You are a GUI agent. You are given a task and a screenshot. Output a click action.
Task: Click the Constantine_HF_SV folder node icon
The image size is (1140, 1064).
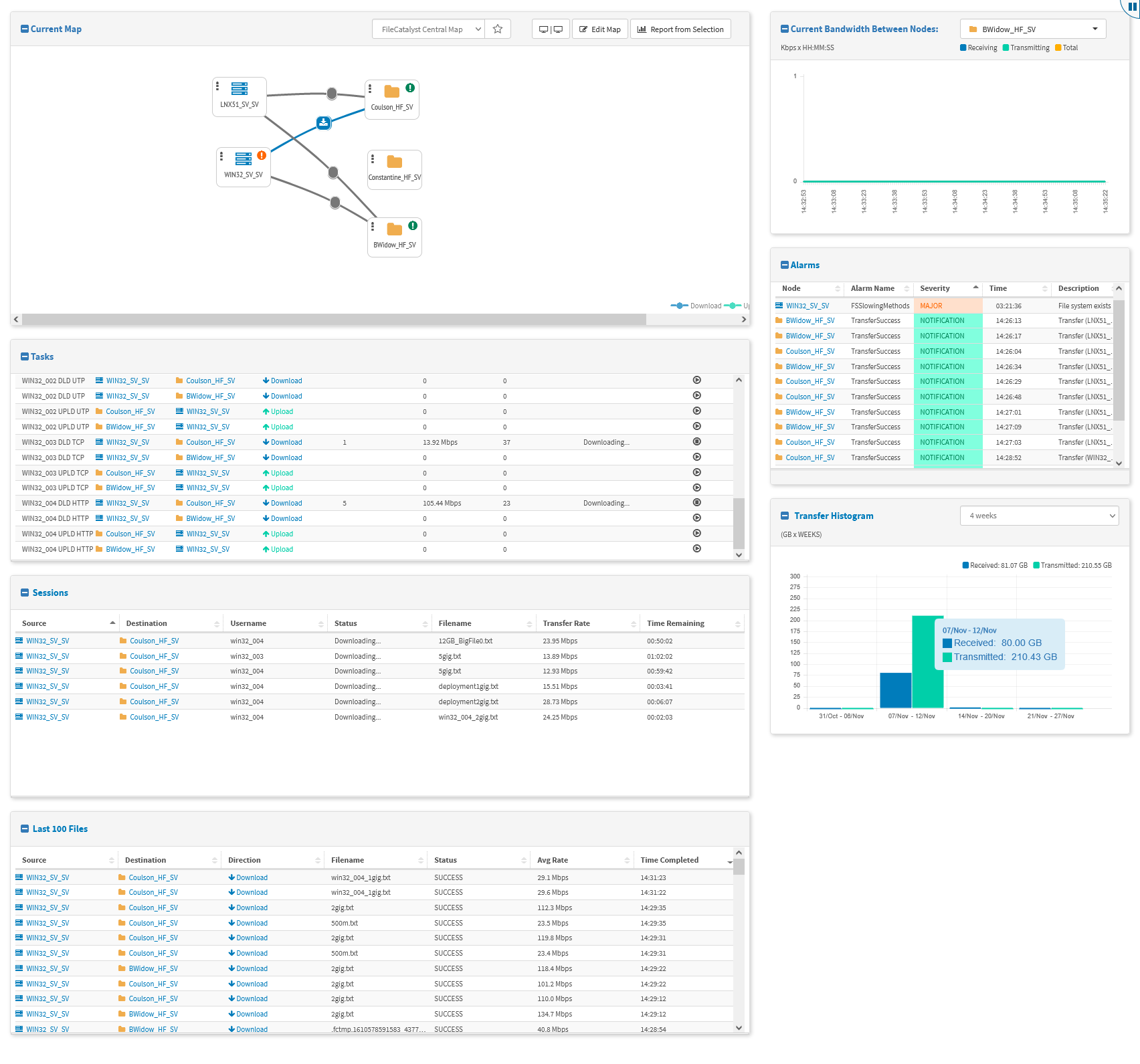tap(395, 162)
